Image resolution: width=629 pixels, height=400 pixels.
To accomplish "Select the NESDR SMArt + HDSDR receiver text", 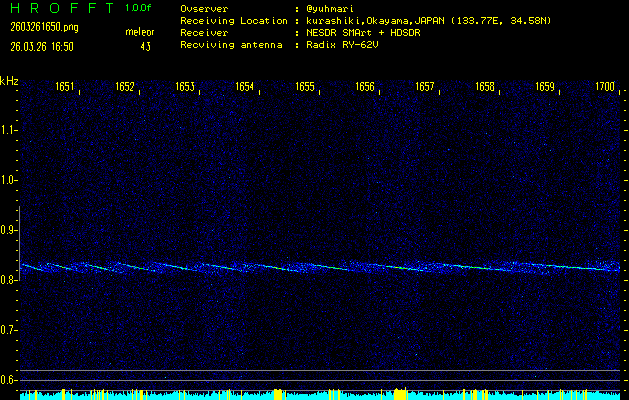I will (x=365, y=32).
